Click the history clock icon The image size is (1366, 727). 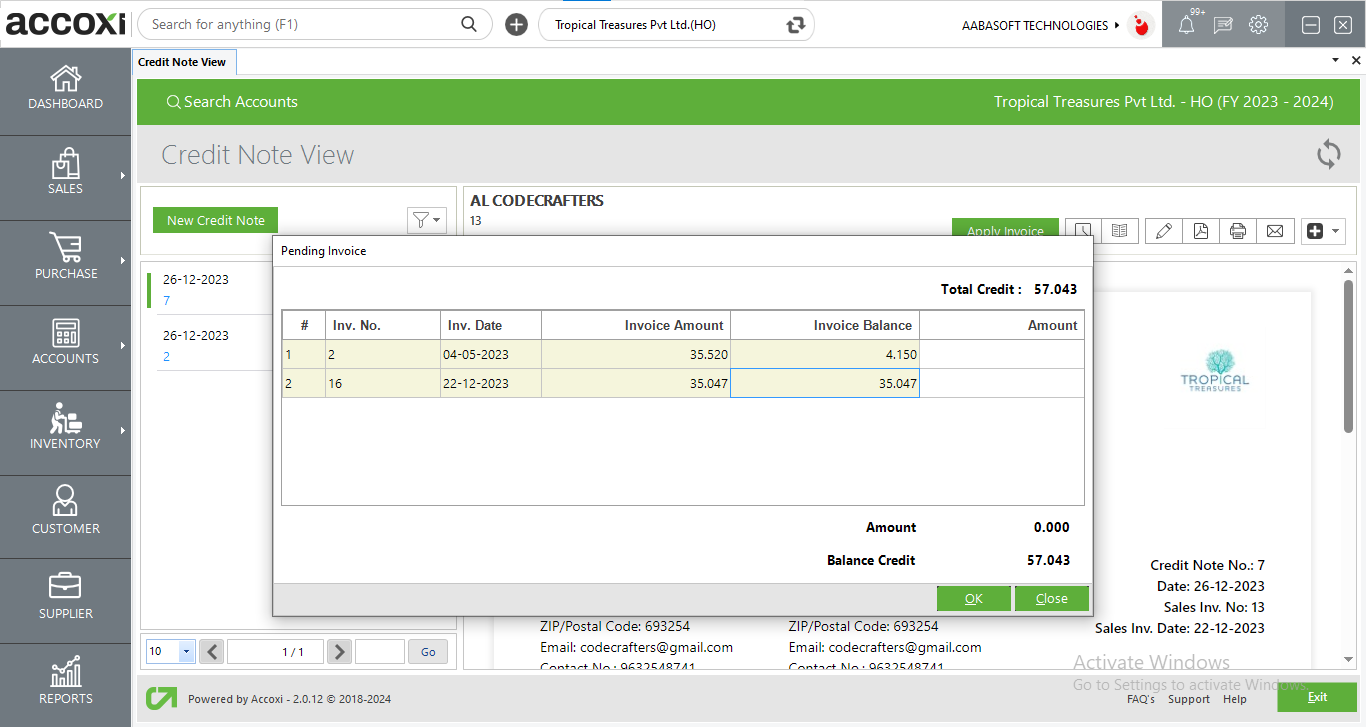pyautogui.click(x=1082, y=230)
